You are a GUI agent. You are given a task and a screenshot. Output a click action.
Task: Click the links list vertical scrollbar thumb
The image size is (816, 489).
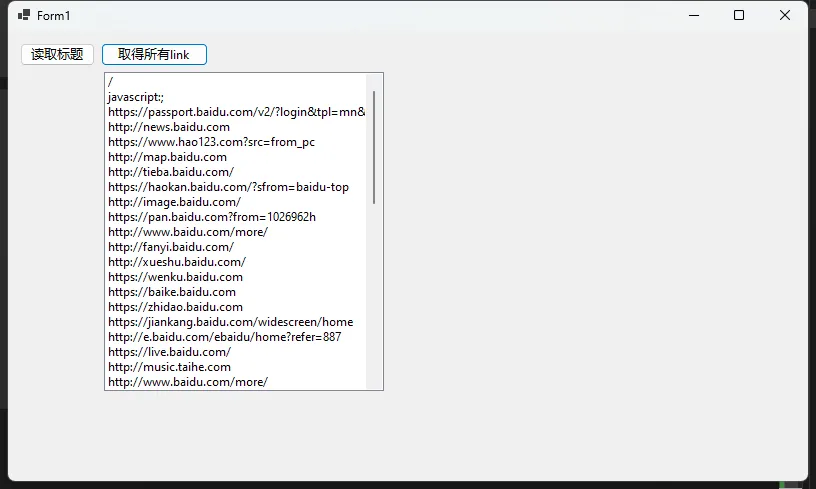click(374, 147)
